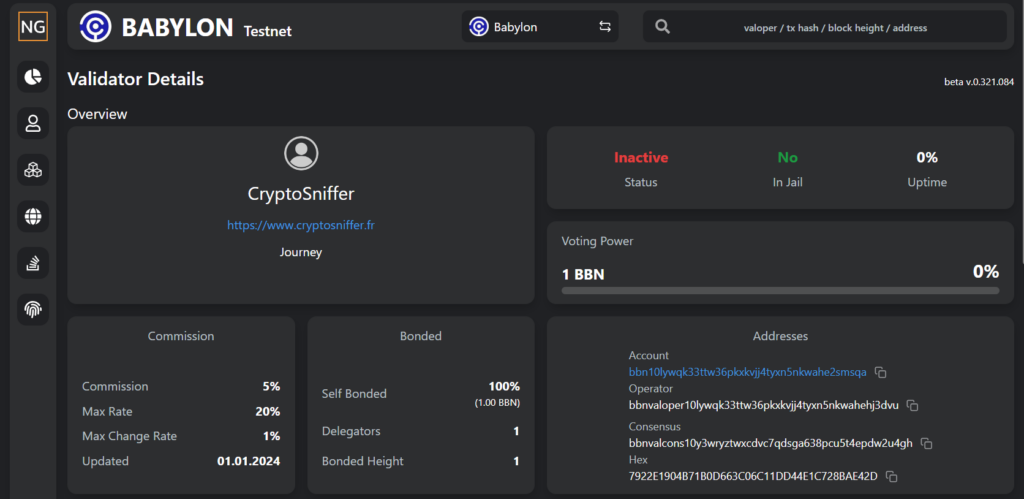Open the pie chart dashboard sidebar icon
Image resolution: width=1024 pixels, height=499 pixels.
tap(33, 77)
